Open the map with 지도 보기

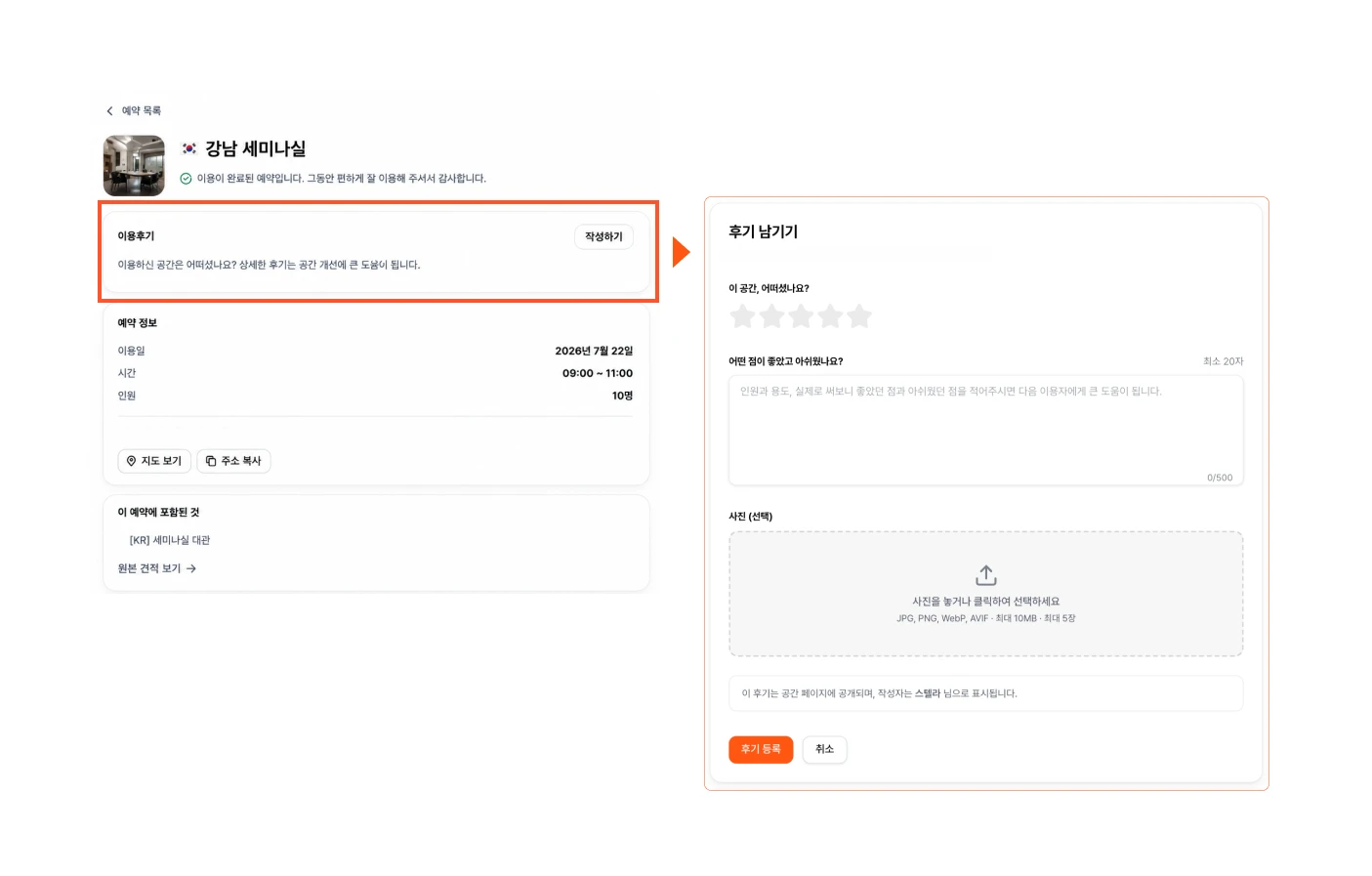pos(154,461)
